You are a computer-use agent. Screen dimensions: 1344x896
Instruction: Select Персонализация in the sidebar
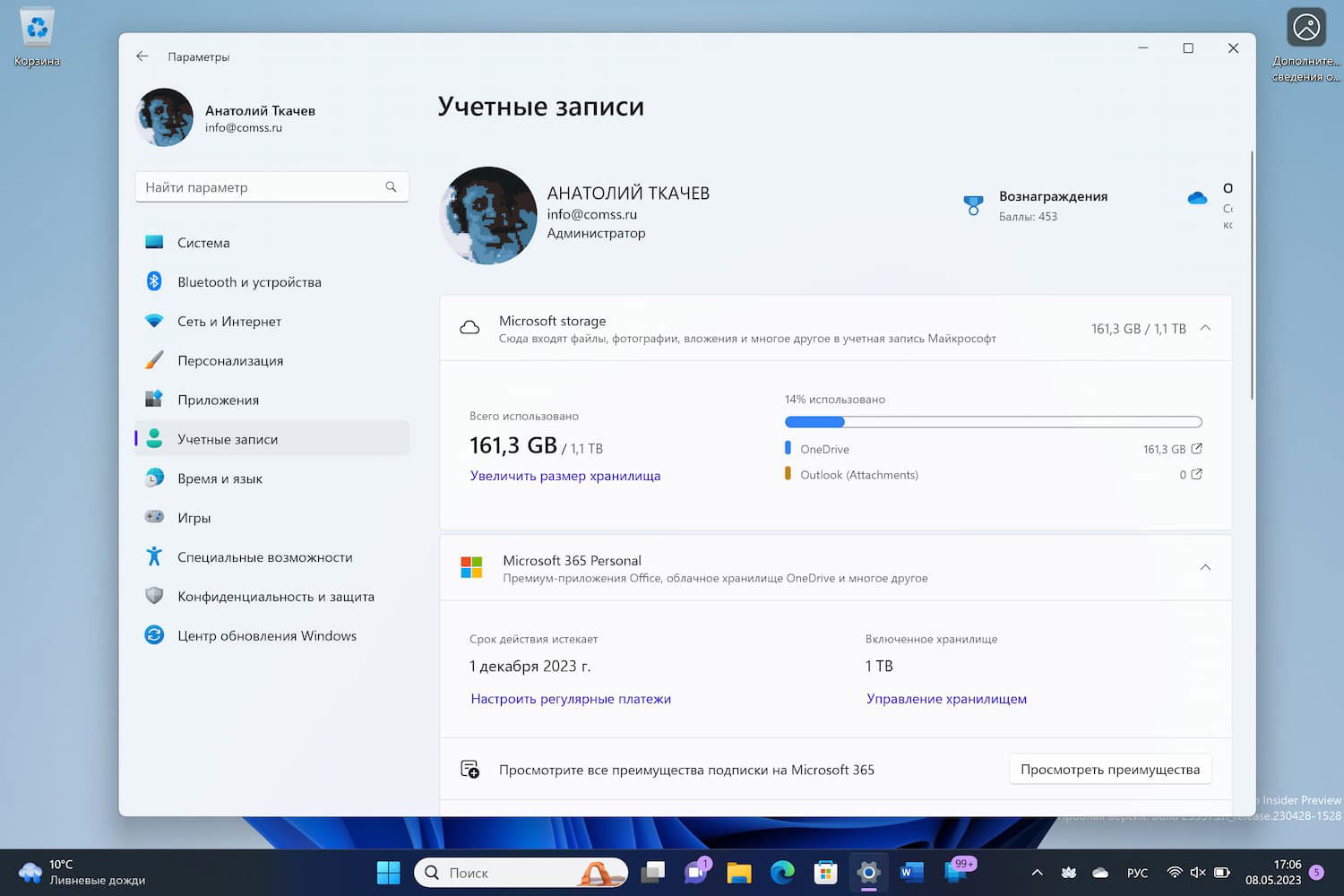(x=272, y=360)
